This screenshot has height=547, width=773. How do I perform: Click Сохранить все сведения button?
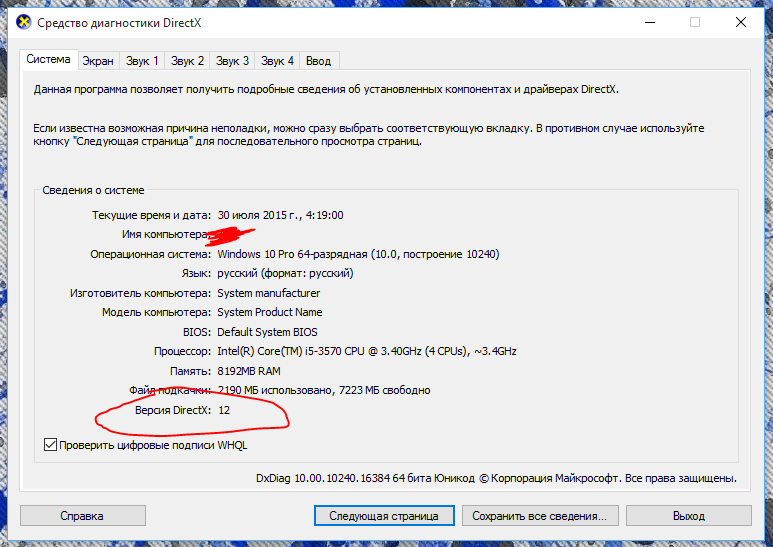pyautogui.click(x=539, y=516)
